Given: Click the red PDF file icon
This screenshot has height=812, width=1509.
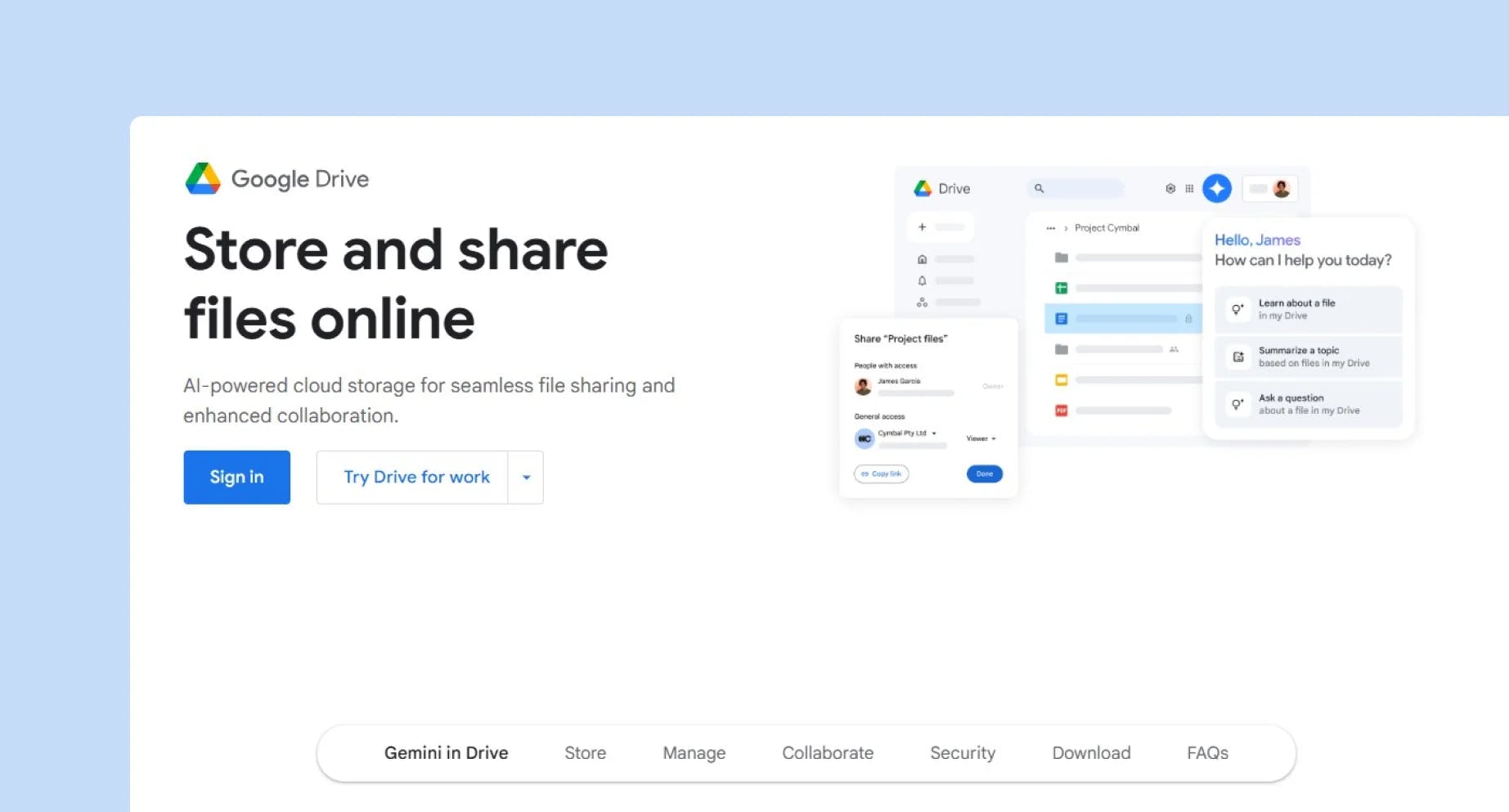Looking at the screenshot, I should (x=1062, y=410).
